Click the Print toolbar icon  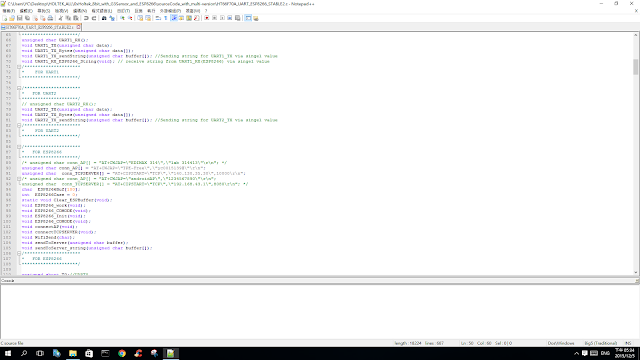50,18
